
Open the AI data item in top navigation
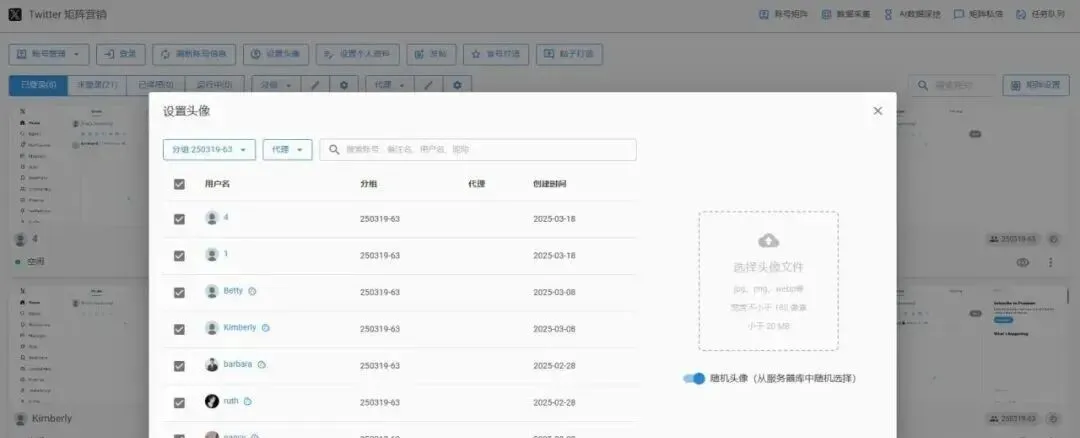[912, 14]
